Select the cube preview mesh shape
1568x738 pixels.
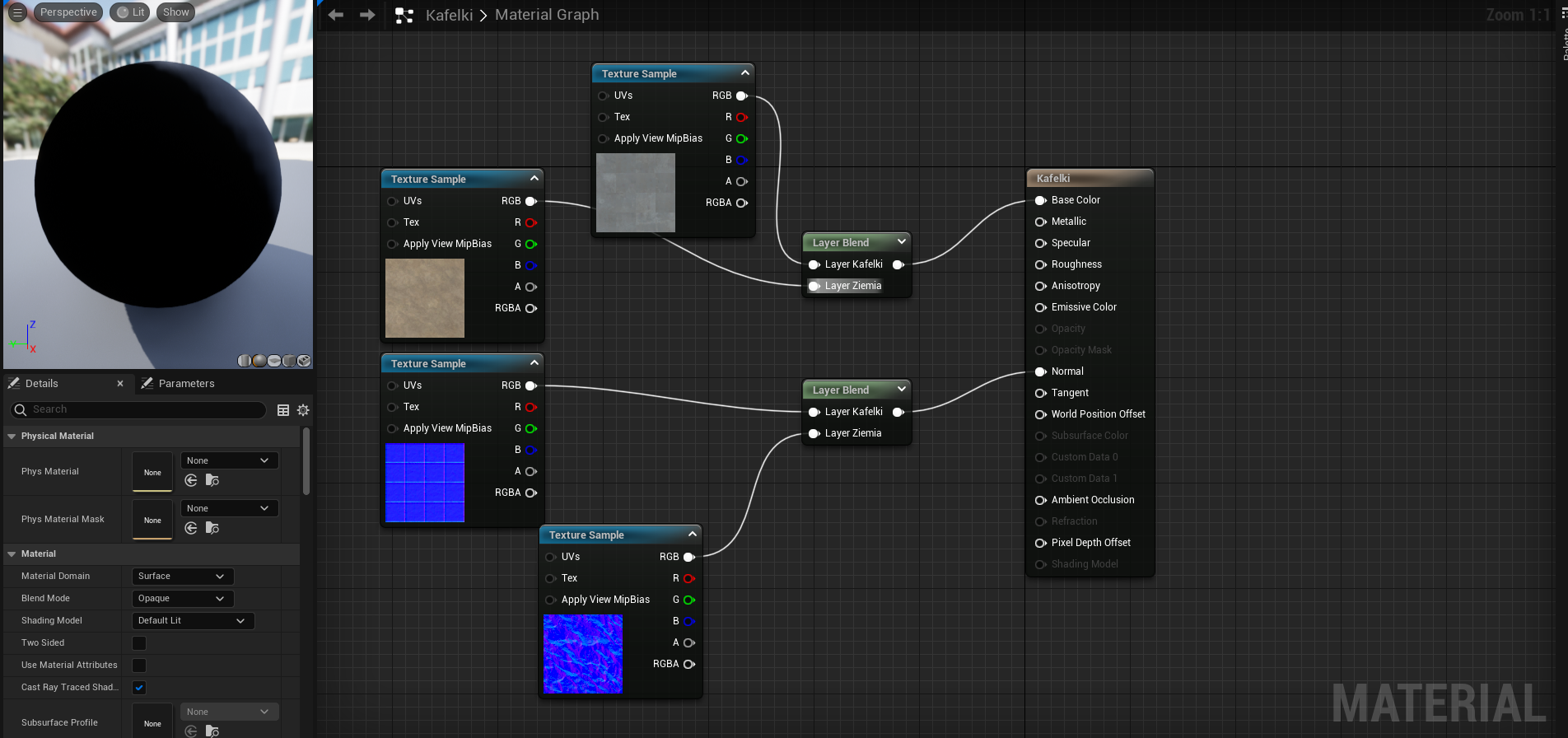click(289, 361)
